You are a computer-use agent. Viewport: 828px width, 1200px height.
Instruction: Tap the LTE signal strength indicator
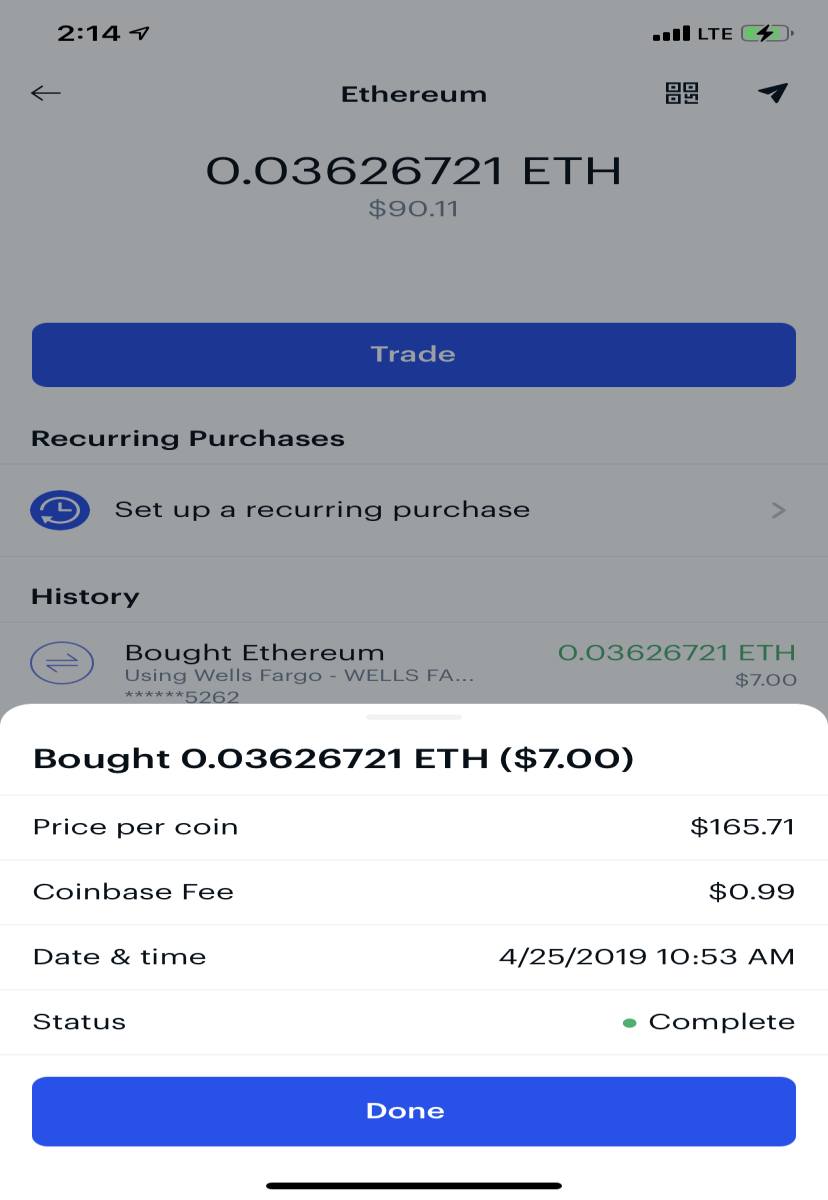(x=671, y=35)
